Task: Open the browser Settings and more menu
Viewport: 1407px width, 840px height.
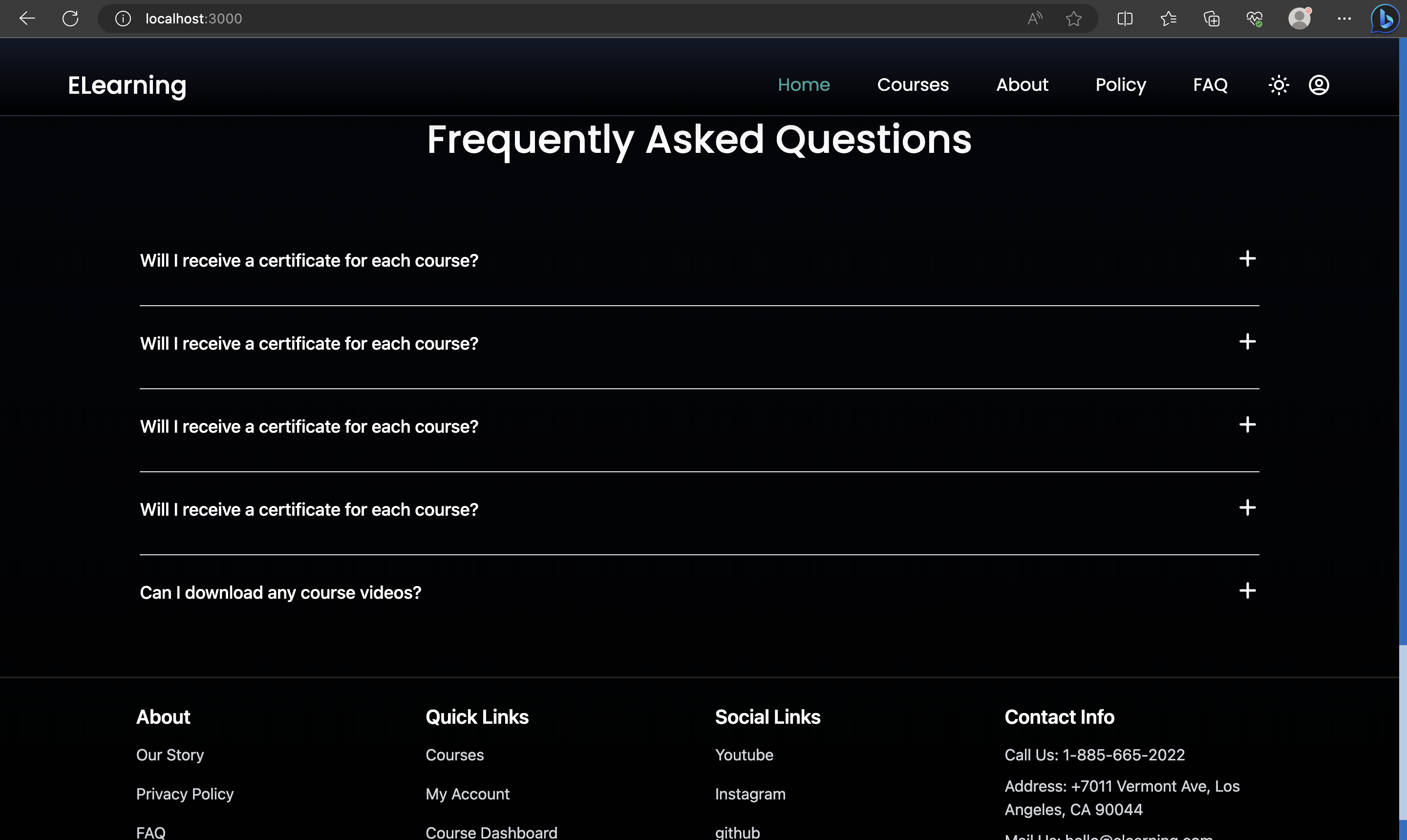Action: pyautogui.click(x=1344, y=19)
